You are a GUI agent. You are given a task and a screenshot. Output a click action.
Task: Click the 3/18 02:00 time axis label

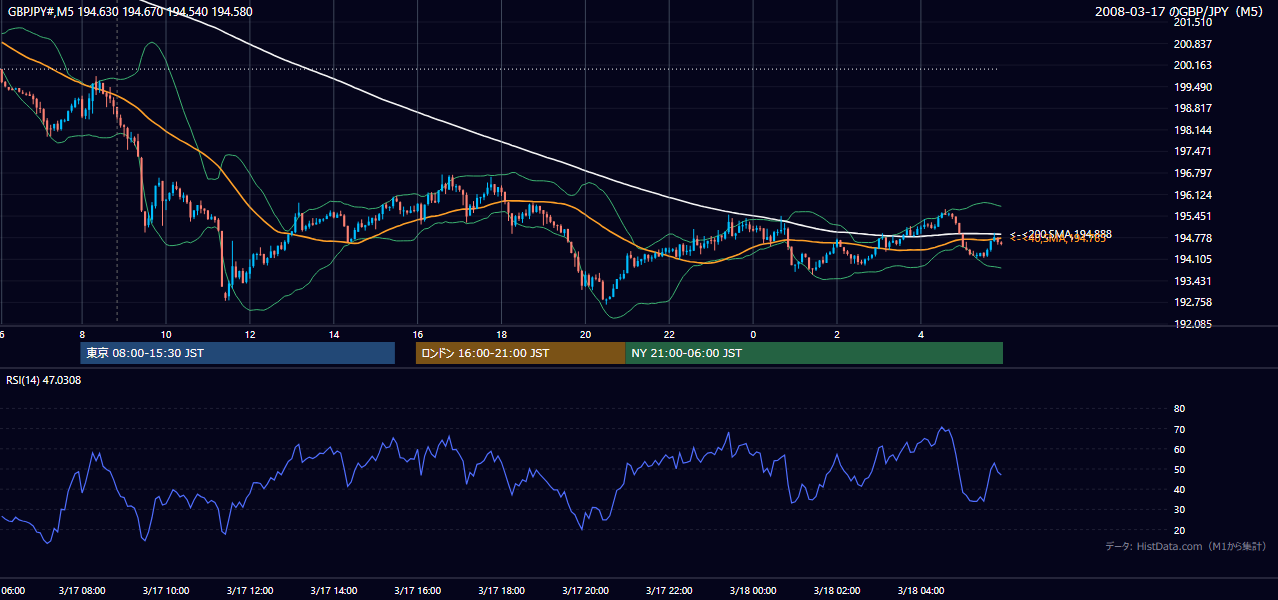(837, 590)
